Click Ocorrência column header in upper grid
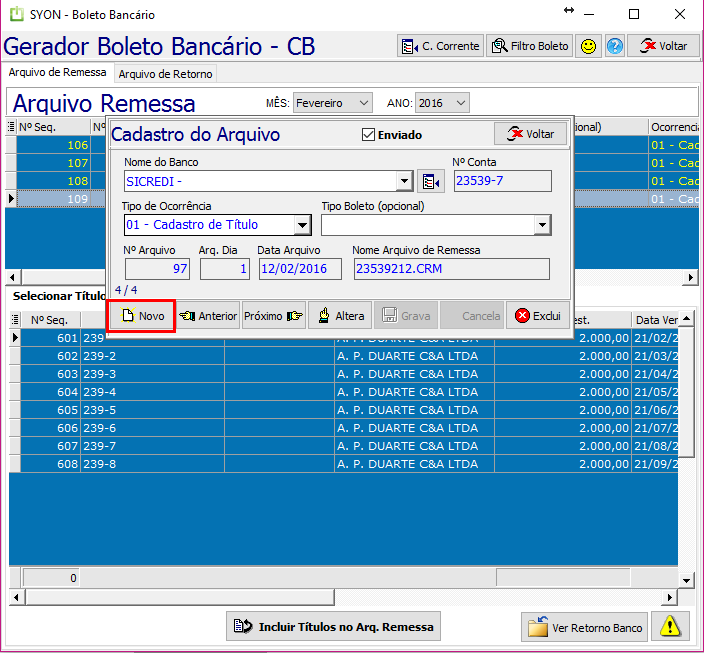Screen dimensions: 704x653 click(x=674, y=128)
